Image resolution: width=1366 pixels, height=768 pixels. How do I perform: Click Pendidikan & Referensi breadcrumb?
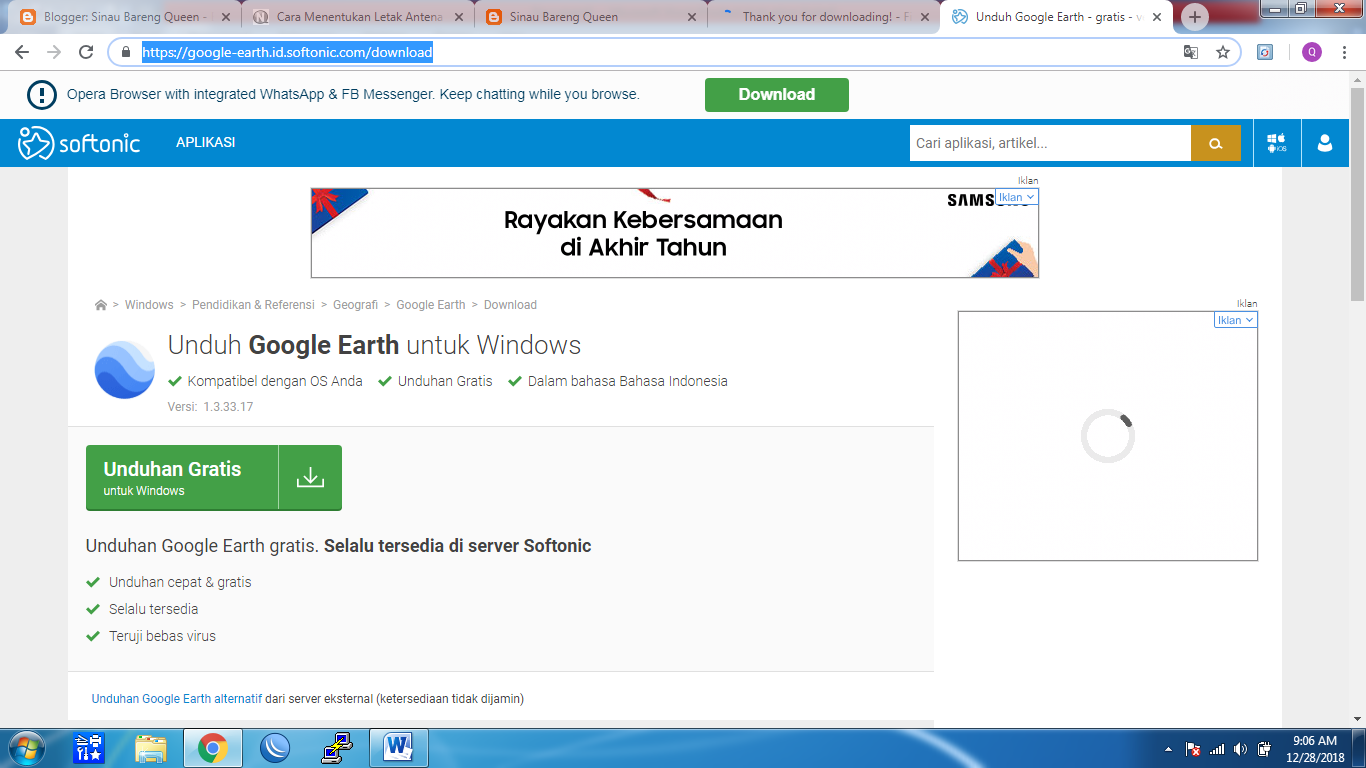click(x=253, y=305)
